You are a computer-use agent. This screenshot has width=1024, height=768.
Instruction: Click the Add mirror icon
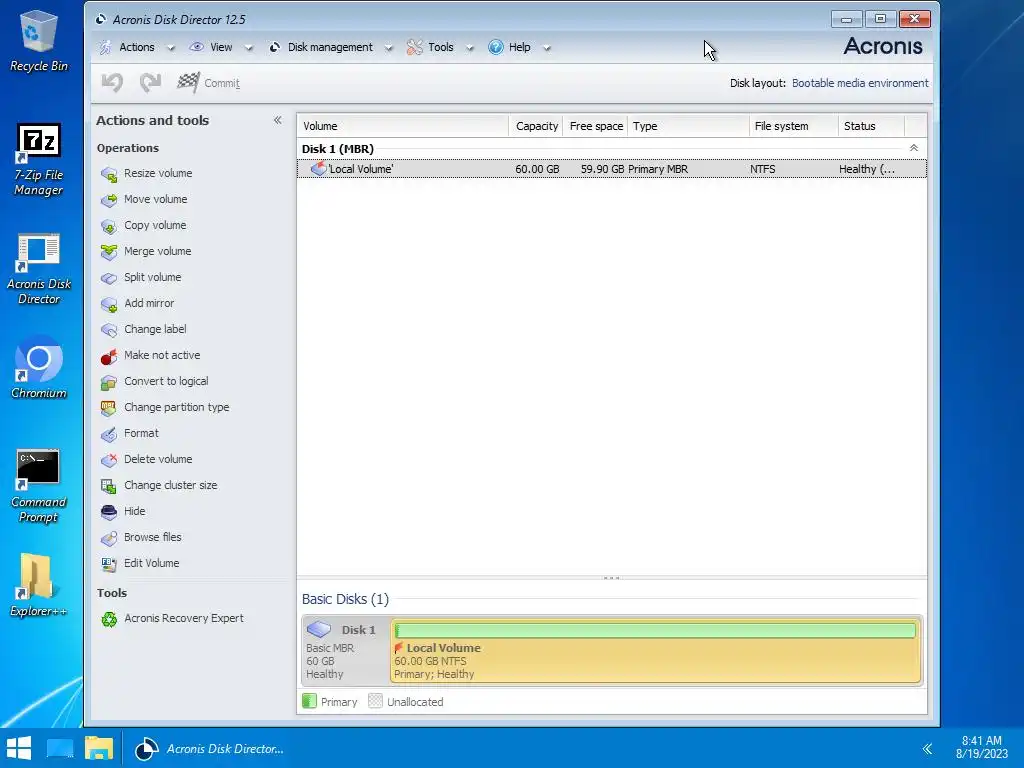tap(108, 304)
